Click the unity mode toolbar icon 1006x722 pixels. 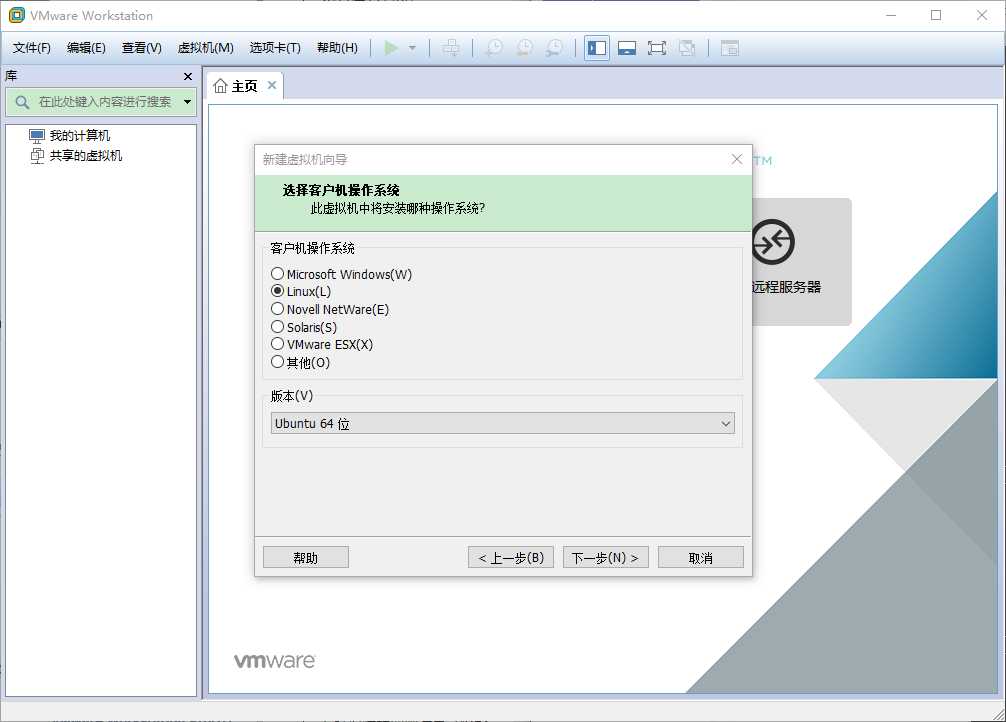687,48
